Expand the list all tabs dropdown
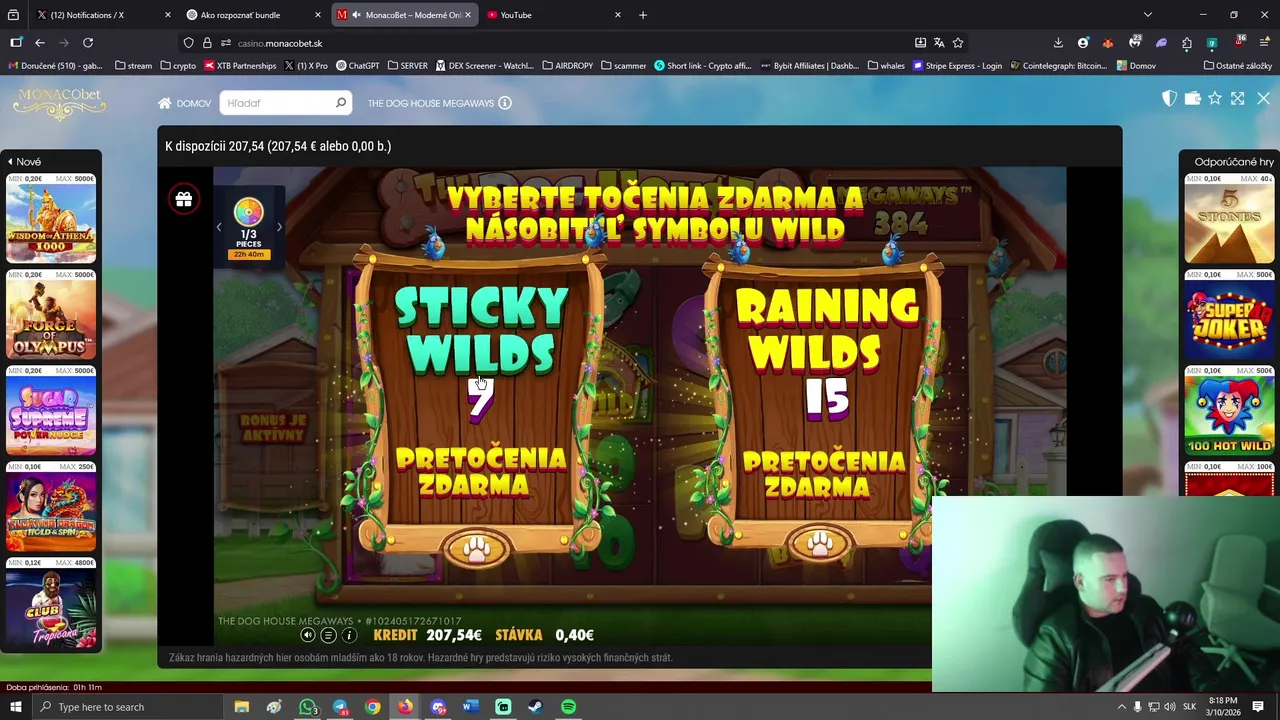The width and height of the screenshot is (1280, 720). 1148,15
